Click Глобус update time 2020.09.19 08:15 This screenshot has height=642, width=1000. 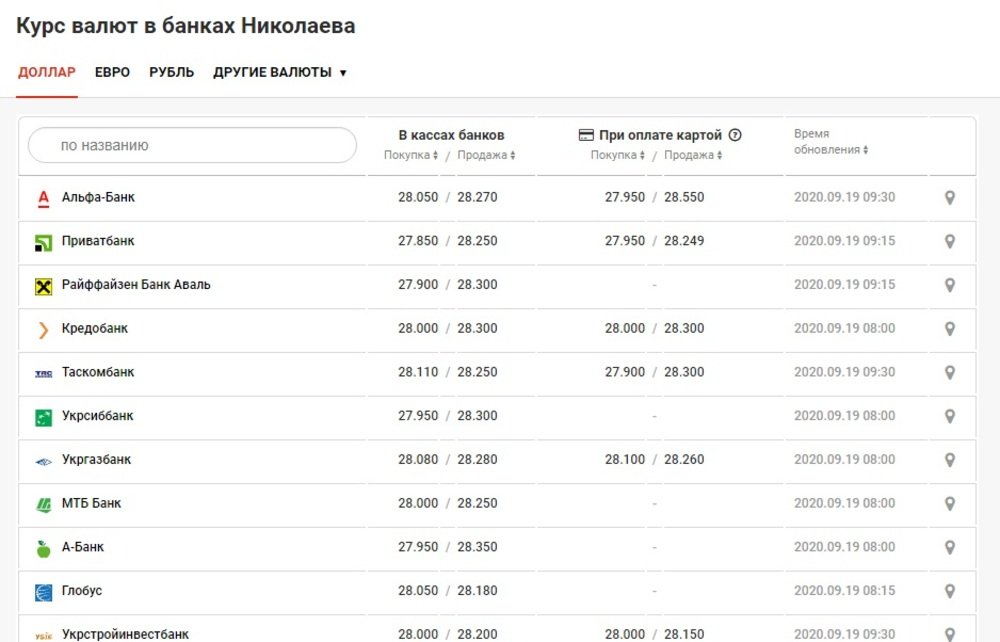pos(844,590)
